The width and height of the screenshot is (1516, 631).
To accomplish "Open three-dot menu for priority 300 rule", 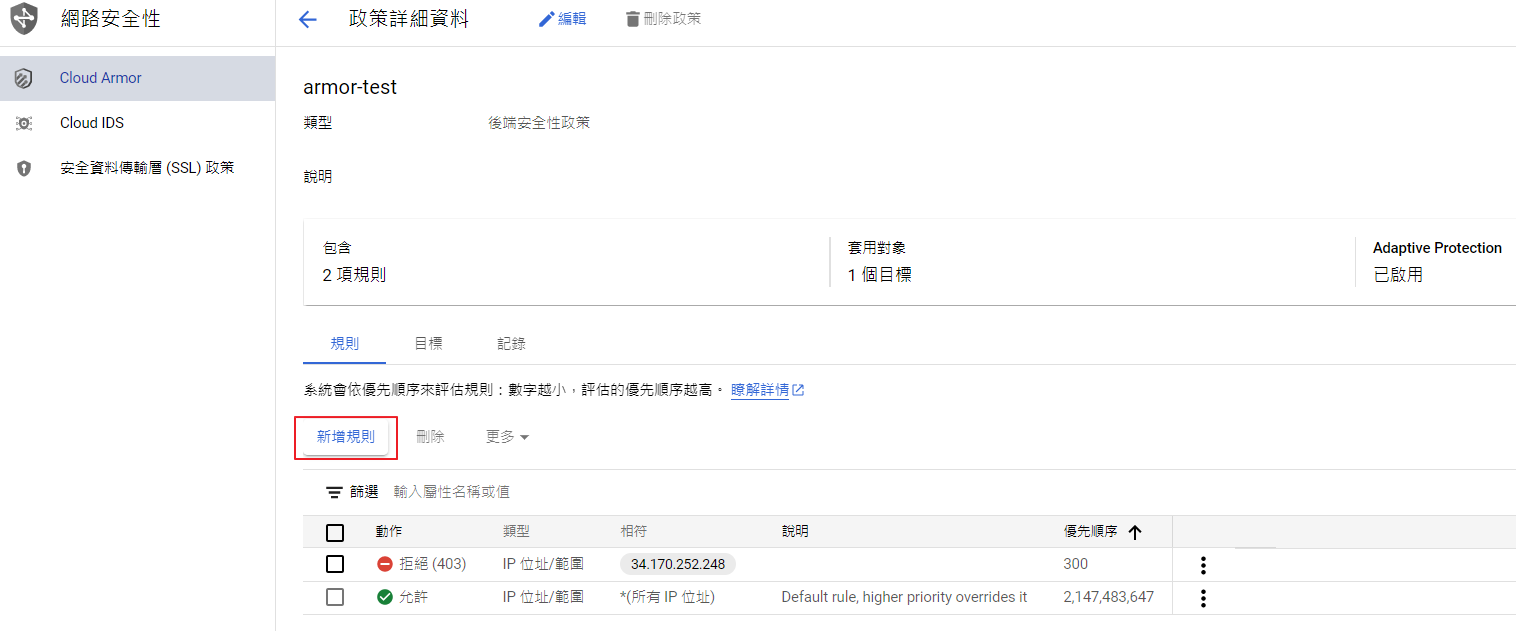I will (1203, 565).
